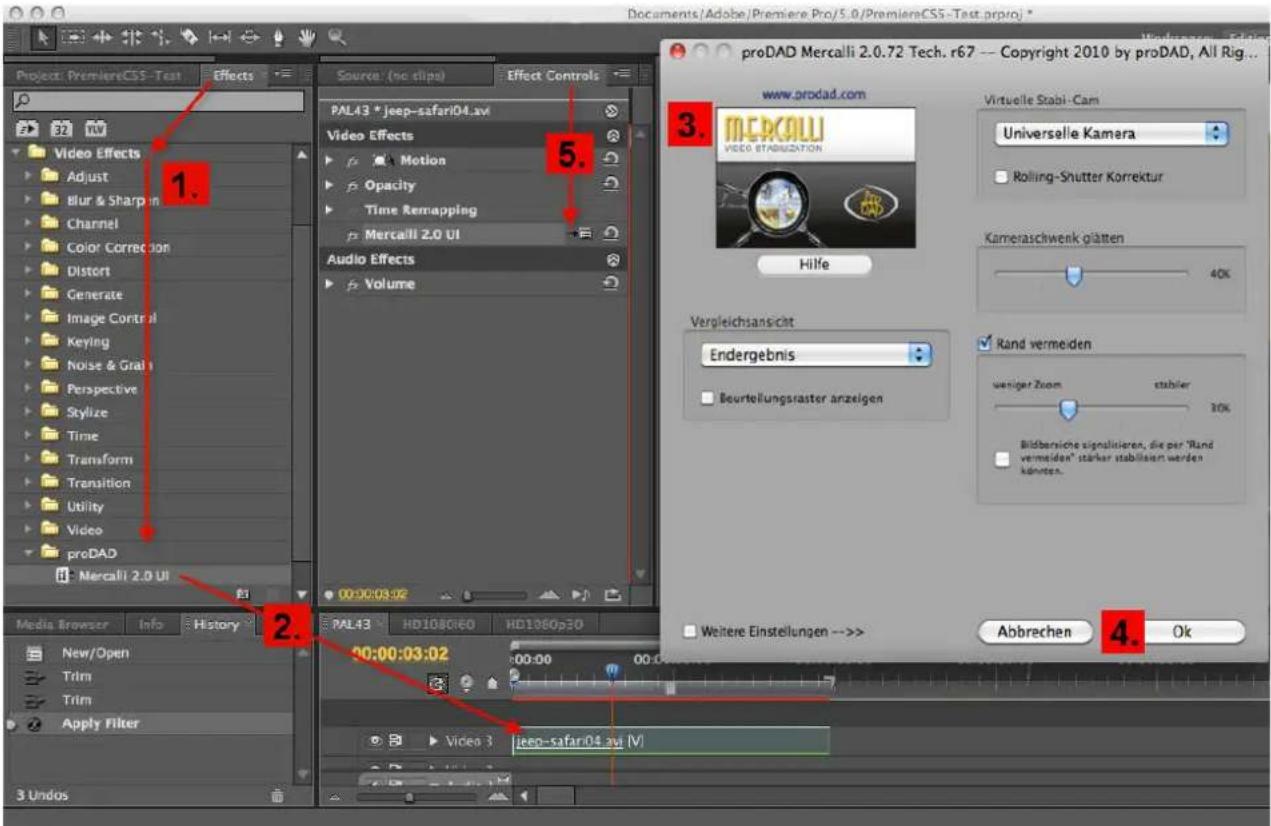Screen dimensions: 1271x826
Task: Switch to the Effects tab
Action: [x=232, y=76]
